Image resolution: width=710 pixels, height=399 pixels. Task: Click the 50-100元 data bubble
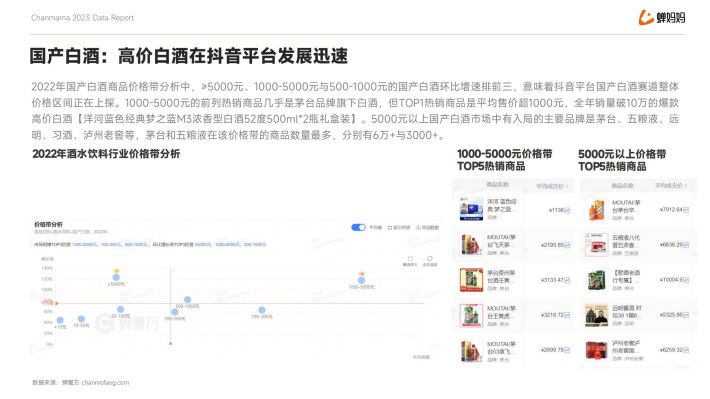[120, 309]
